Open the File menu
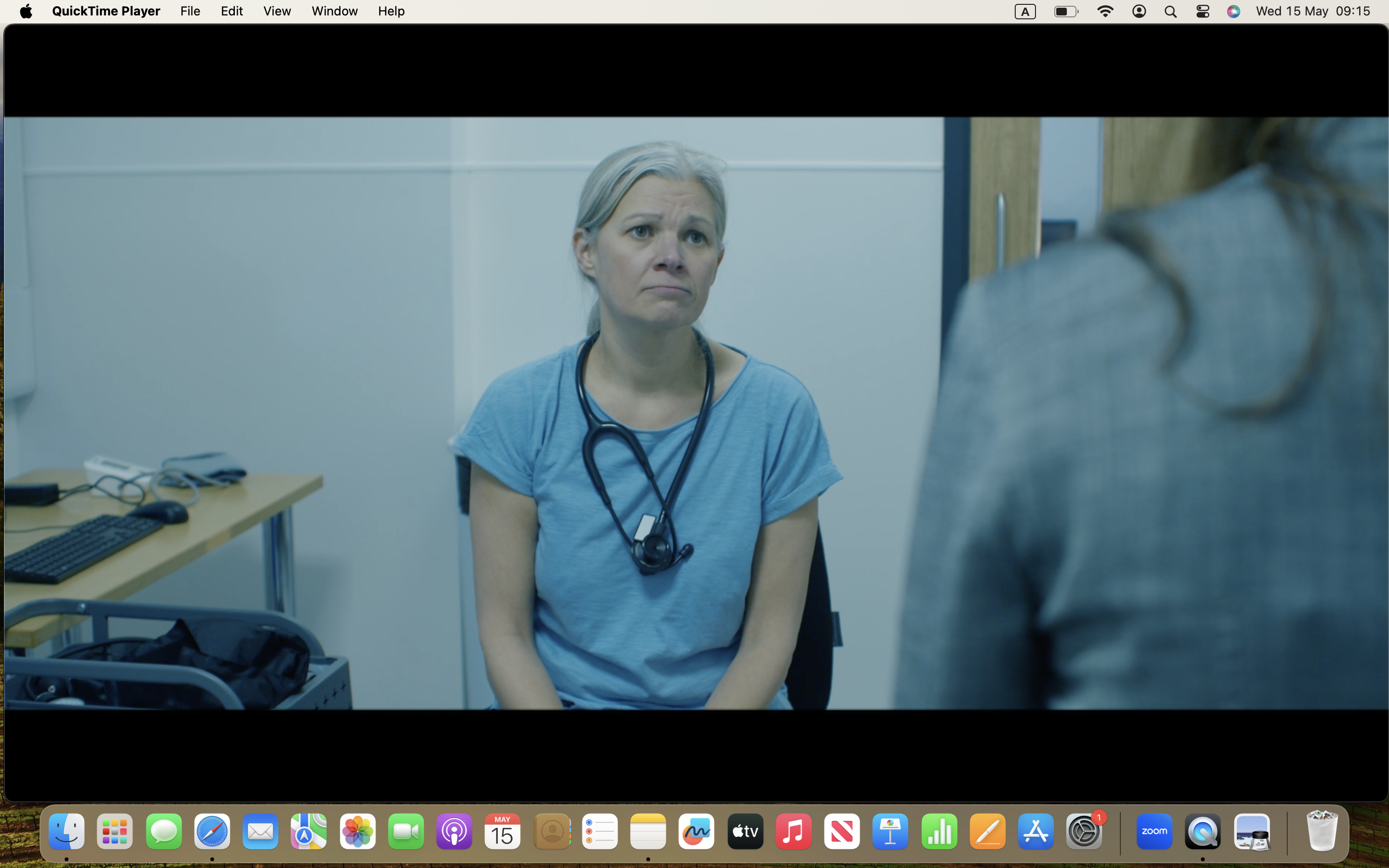The width and height of the screenshot is (1389, 868). pyautogui.click(x=190, y=11)
